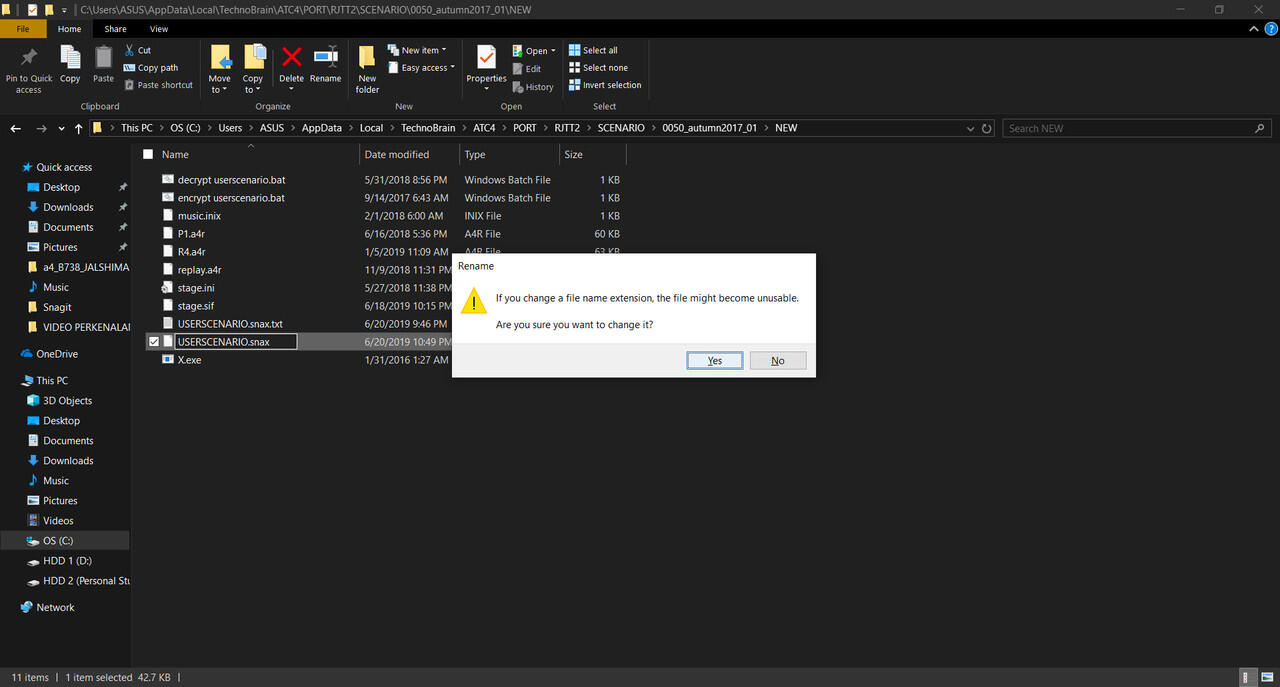This screenshot has width=1280, height=687.
Task: Select encrypt userscenario.bat file
Action: coord(231,198)
